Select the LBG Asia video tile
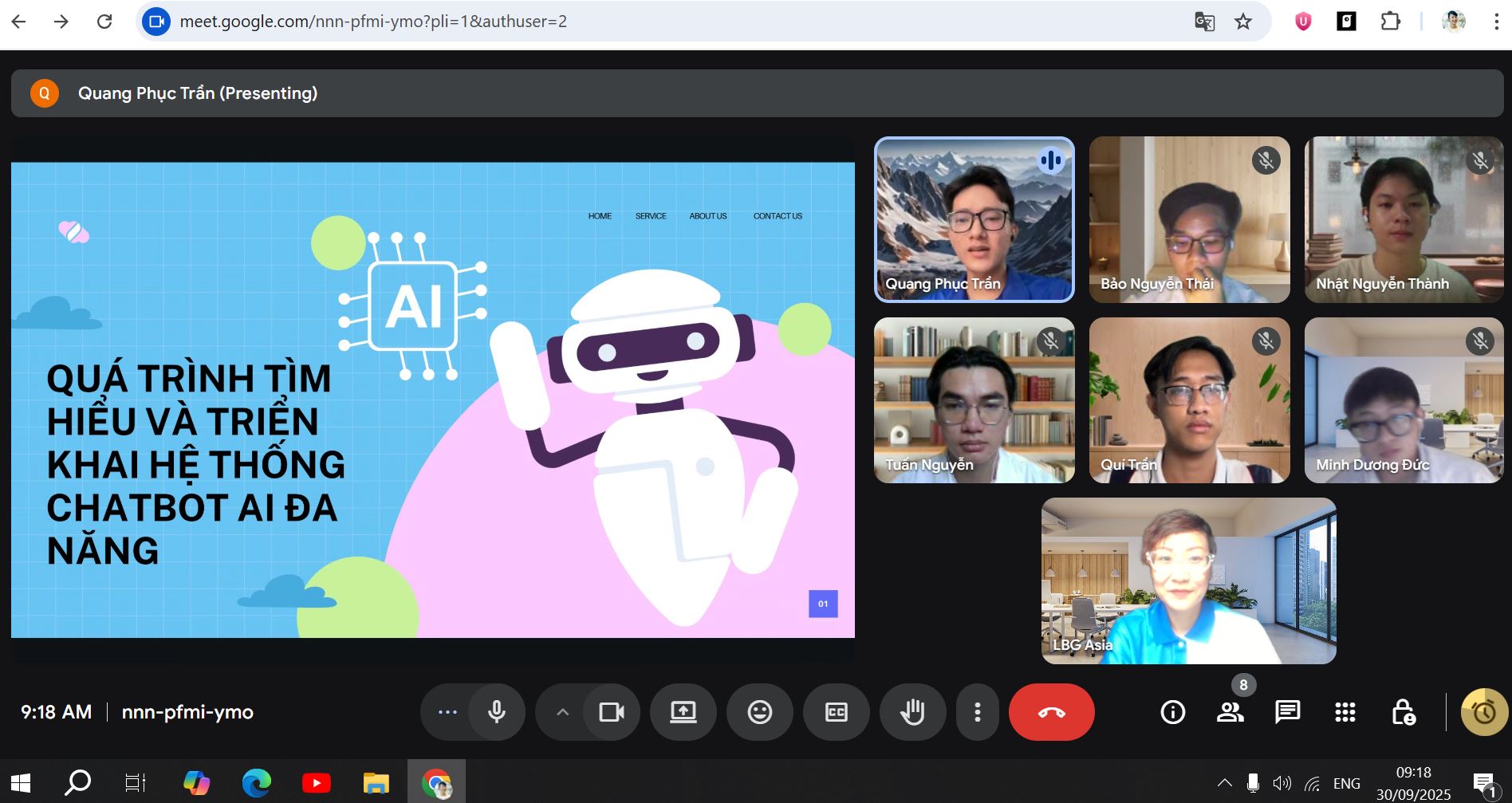The width and height of the screenshot is (1512, 803). [x=1188, y=581]
